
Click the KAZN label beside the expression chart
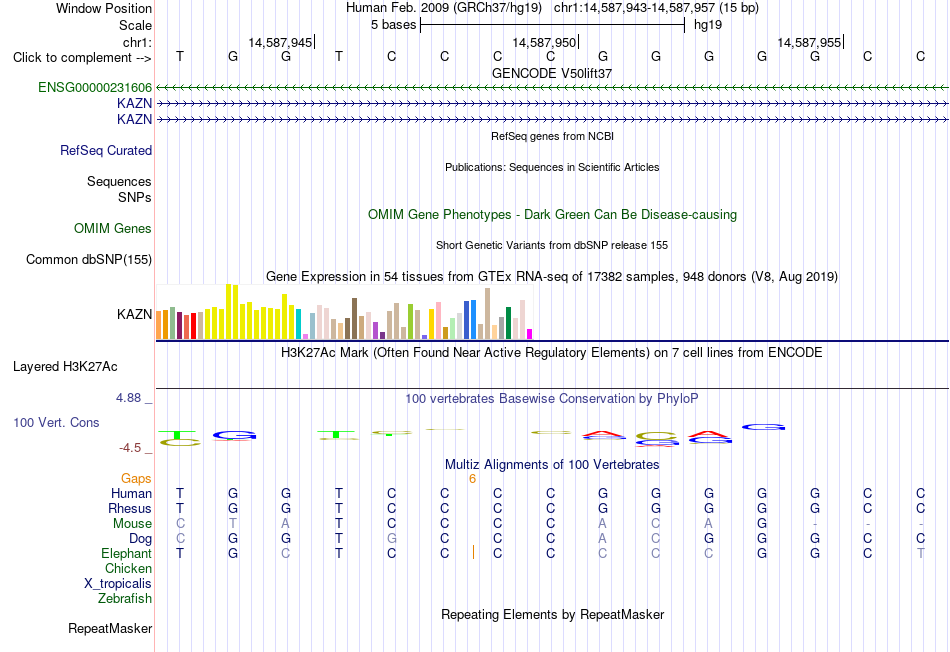tap(135, 314)
